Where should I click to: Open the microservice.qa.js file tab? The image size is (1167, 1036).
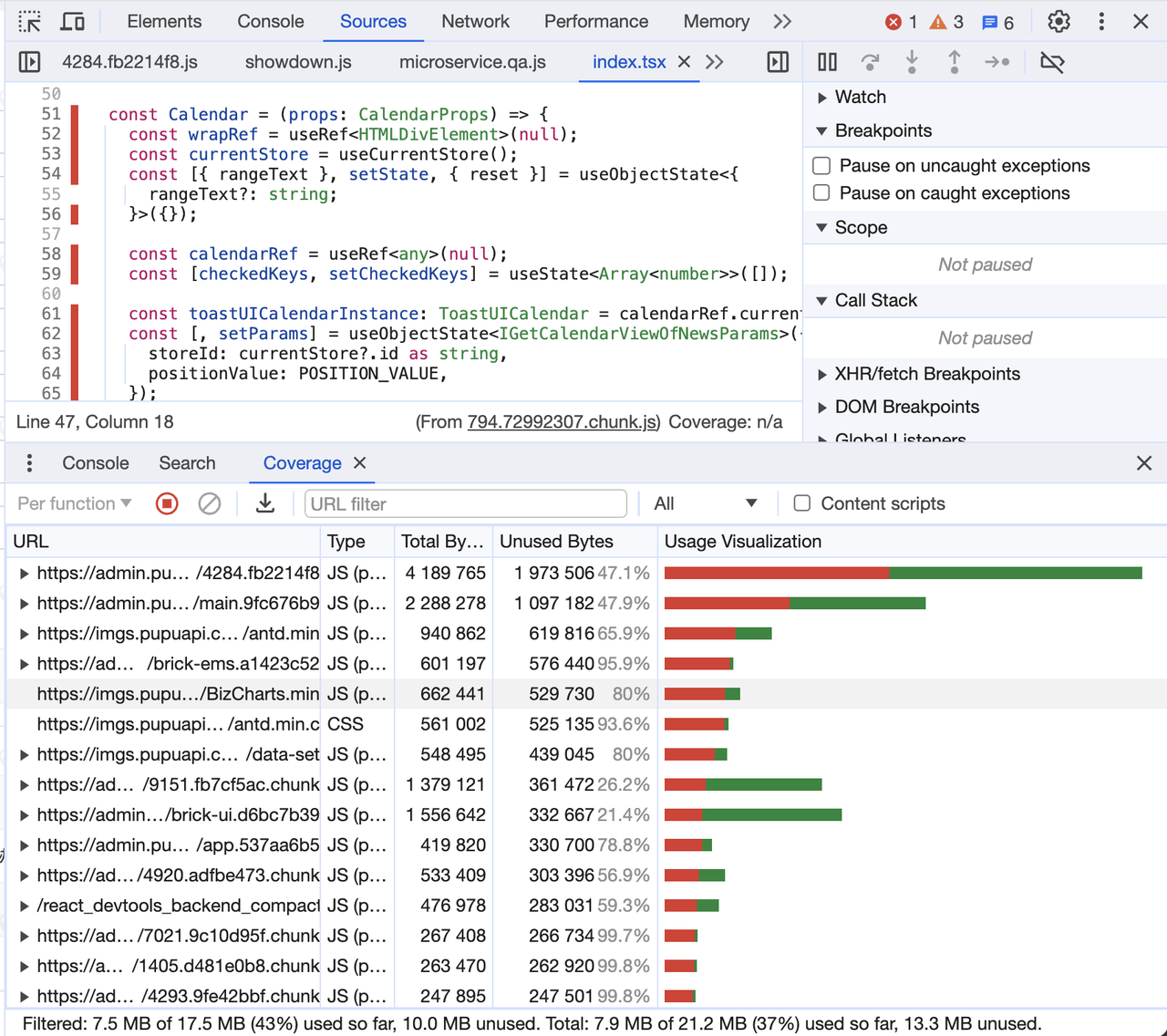(472, 62)
